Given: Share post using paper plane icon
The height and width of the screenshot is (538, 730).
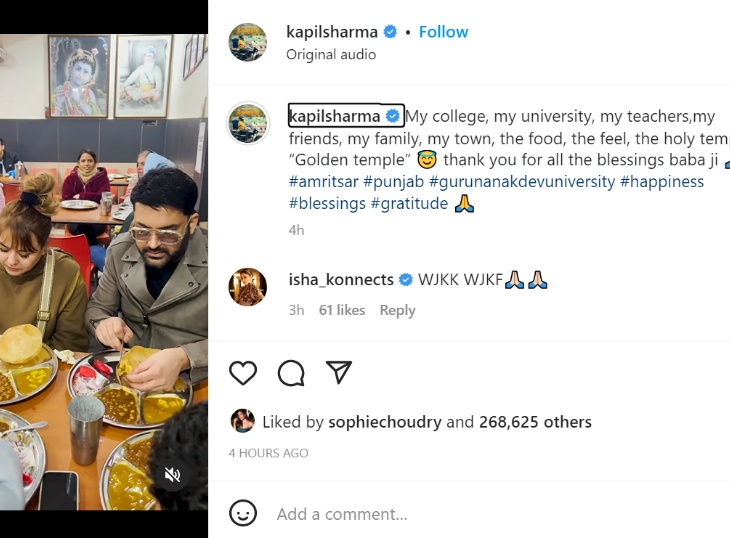Looking at the screenshot, I should pos(339,373).
